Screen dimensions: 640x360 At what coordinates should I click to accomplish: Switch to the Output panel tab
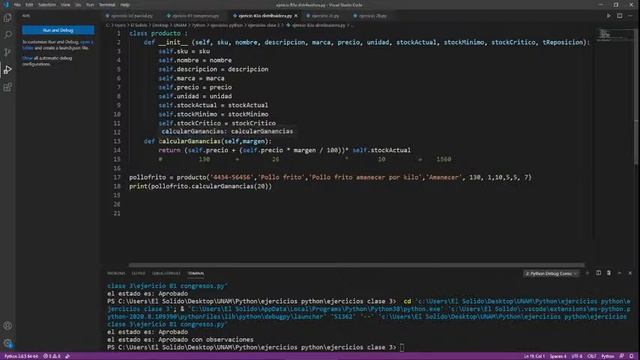[x=138, y=273]
